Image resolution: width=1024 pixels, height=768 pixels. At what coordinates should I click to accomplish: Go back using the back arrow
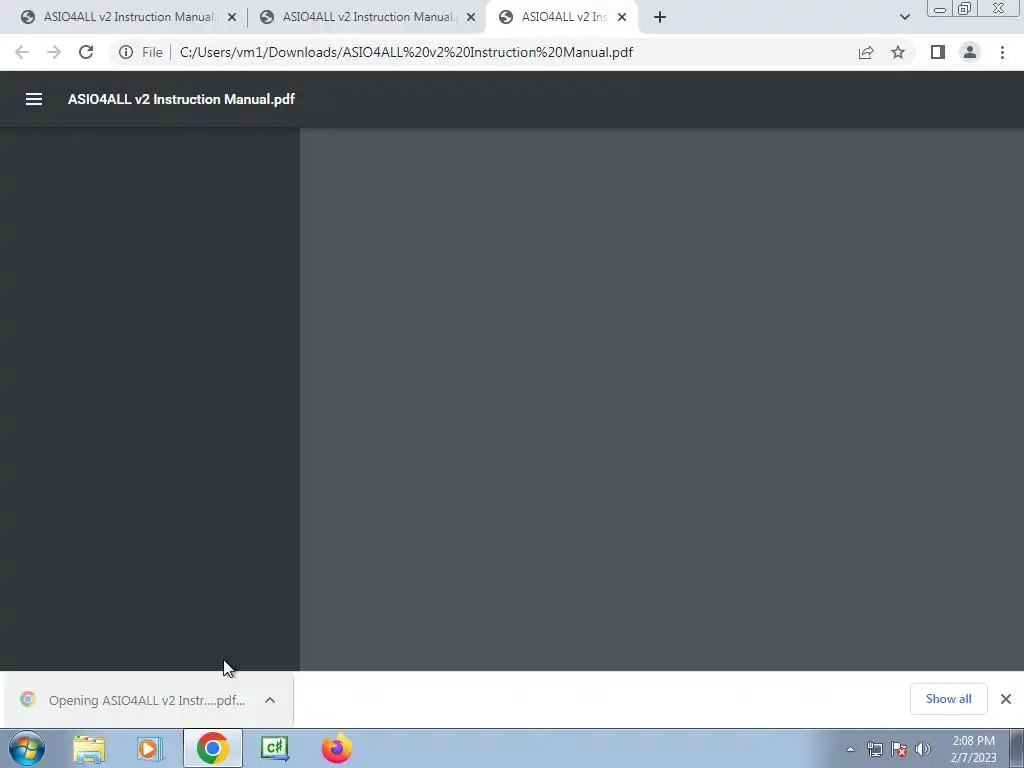(x=22, y=52)
